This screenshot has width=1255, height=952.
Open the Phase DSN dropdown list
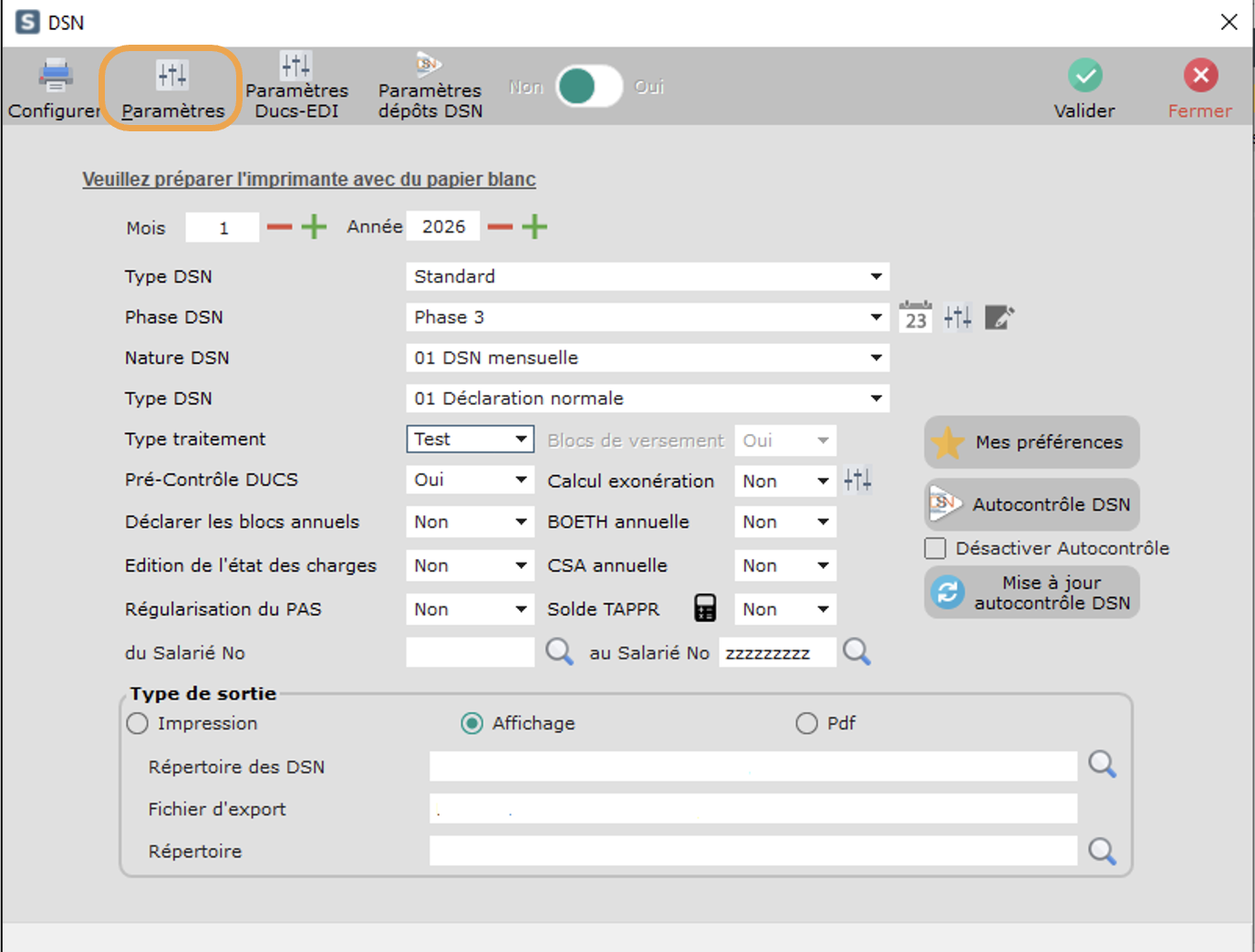(876, 317)
